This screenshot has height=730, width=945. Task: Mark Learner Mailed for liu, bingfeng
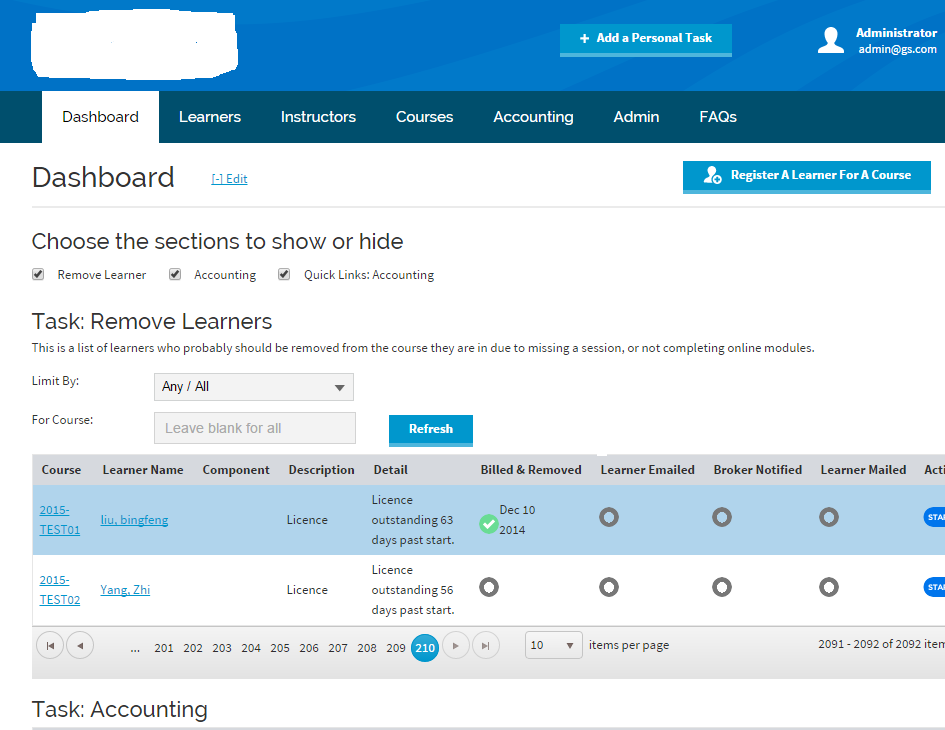828,517
